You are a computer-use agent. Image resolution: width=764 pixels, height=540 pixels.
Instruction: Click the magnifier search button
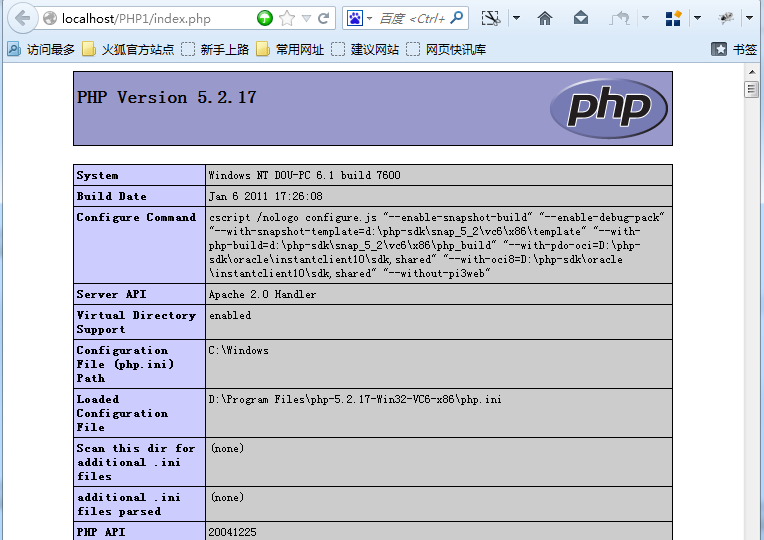pyautogui.click(x=457, y=19)
